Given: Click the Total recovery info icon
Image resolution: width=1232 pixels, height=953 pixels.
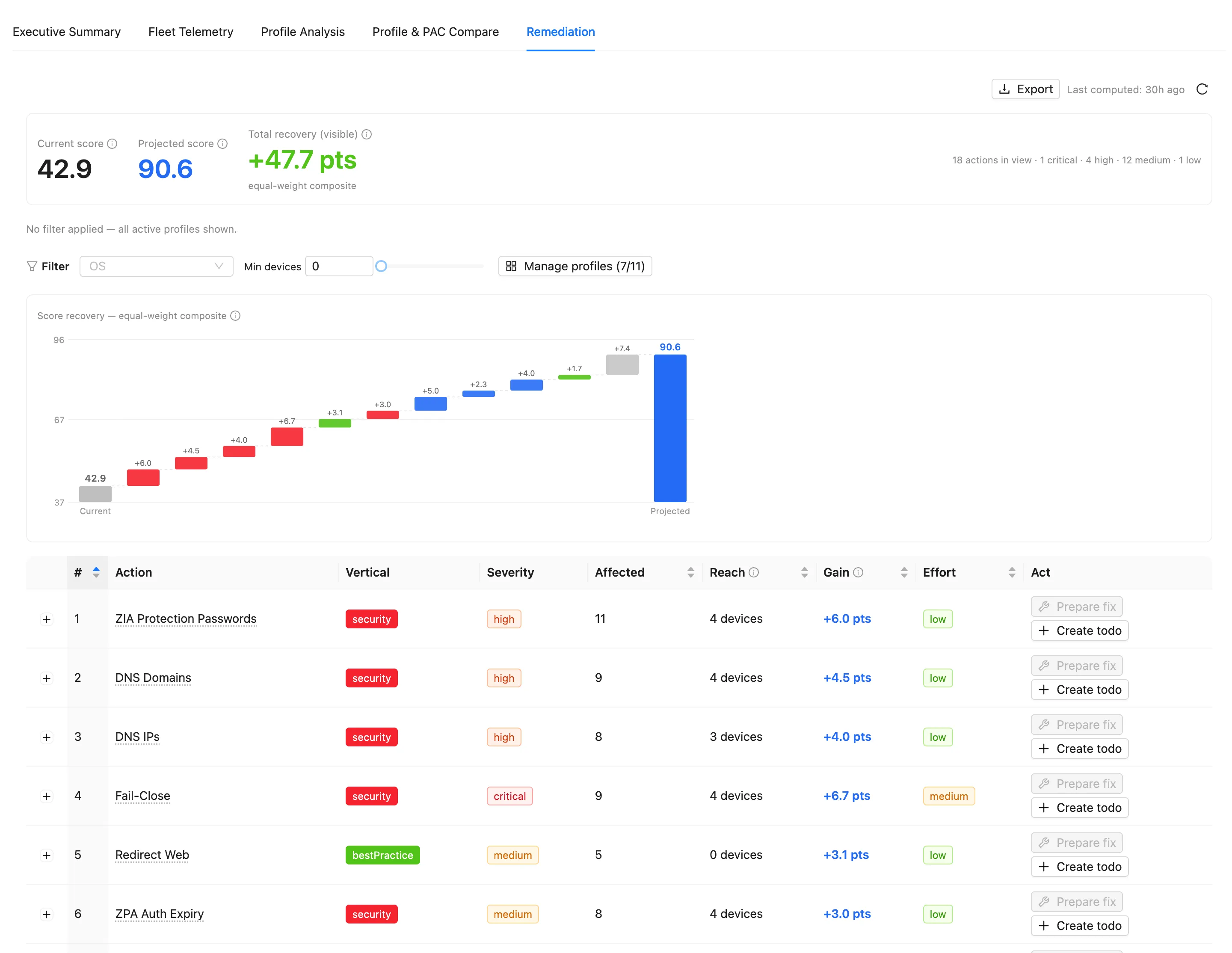Looking at the screenshot, I should click(x=367, y=134).
